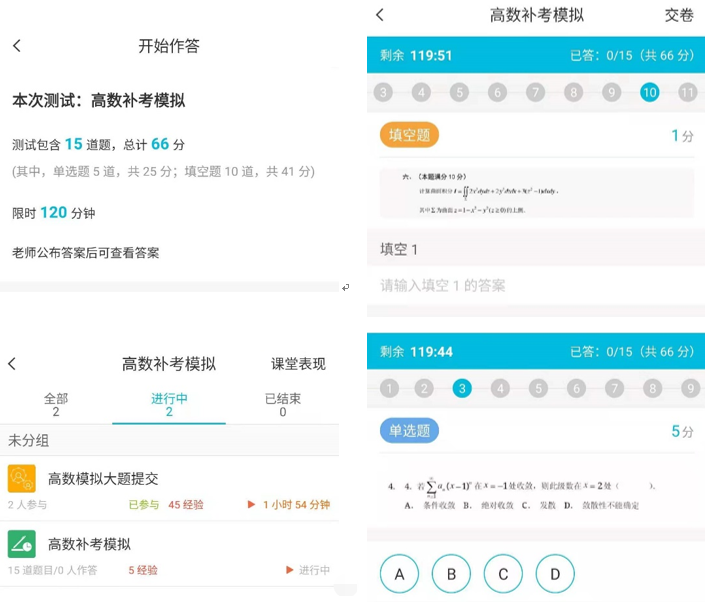This screenshot has width=705, height=602.
Task: Select the 进行中 tab
Action: tap(169, 405)
